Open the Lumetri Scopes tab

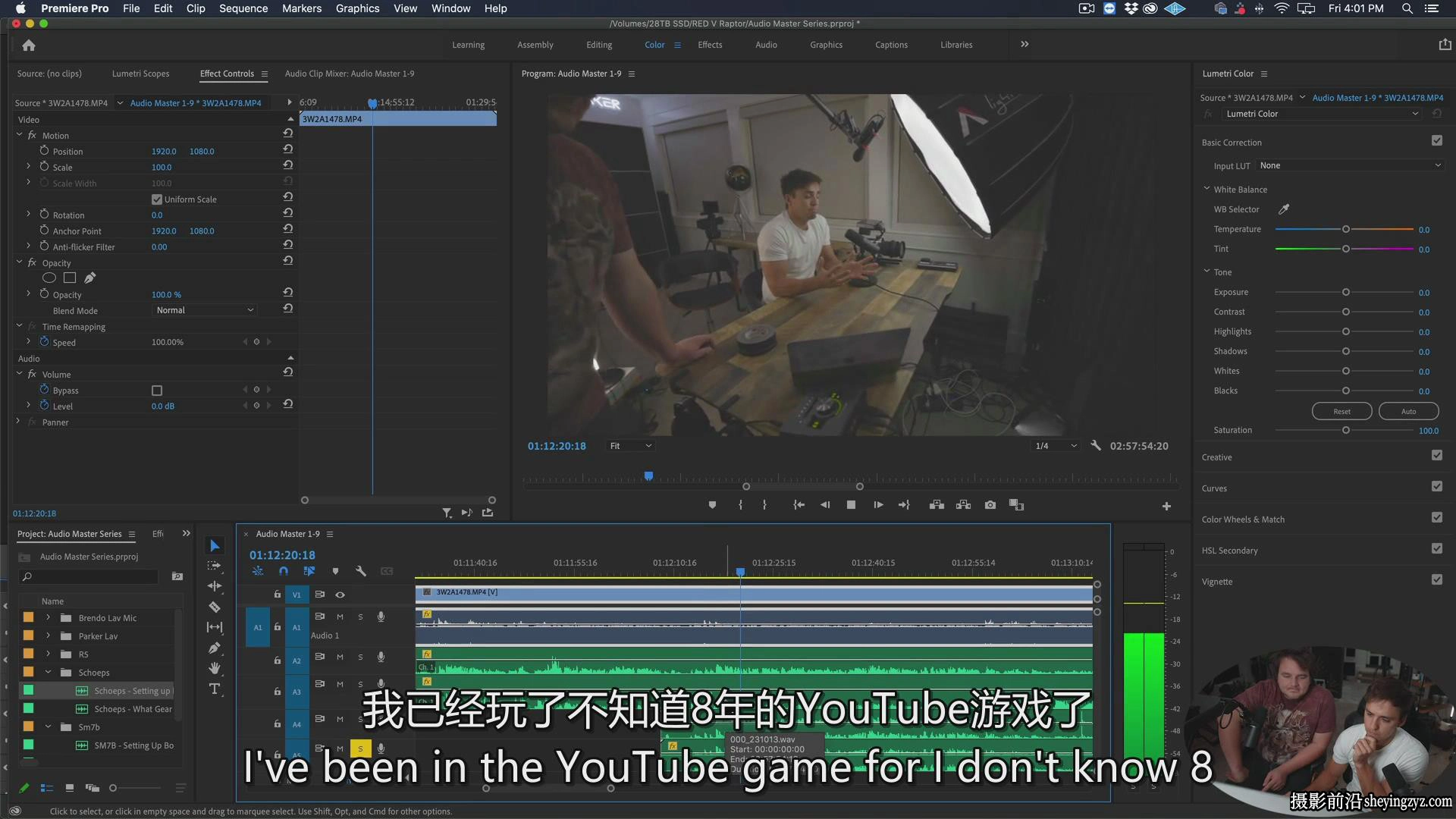pyautogui.click(x=140, y=74)
